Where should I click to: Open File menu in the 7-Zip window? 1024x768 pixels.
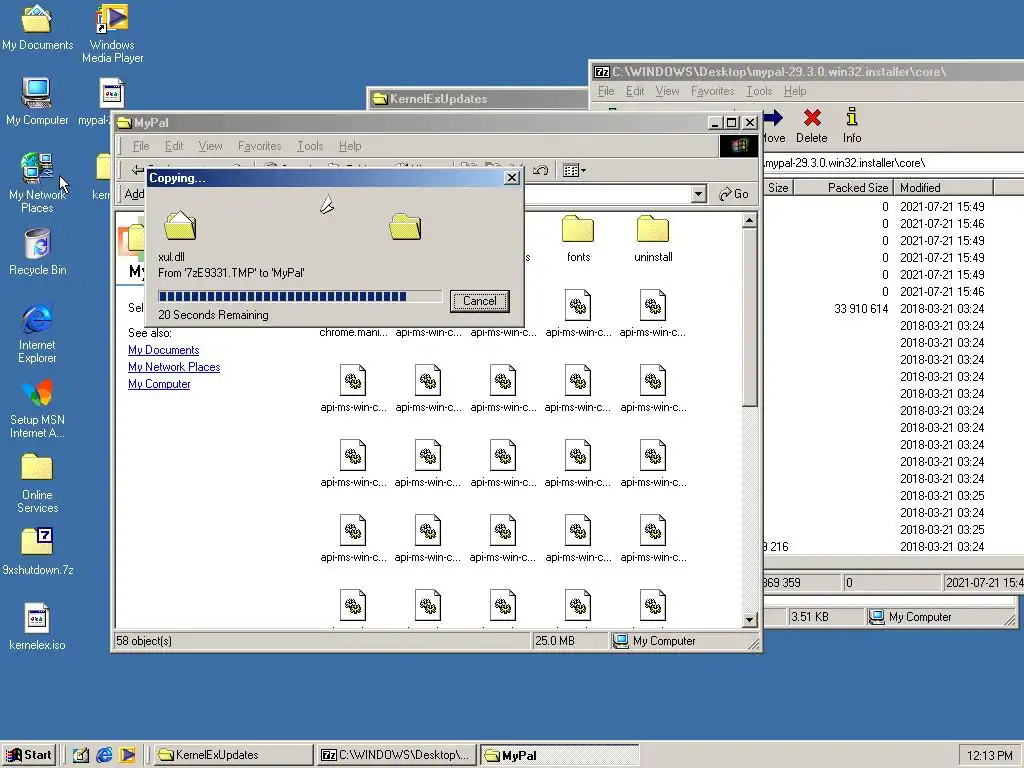(605, 91)
